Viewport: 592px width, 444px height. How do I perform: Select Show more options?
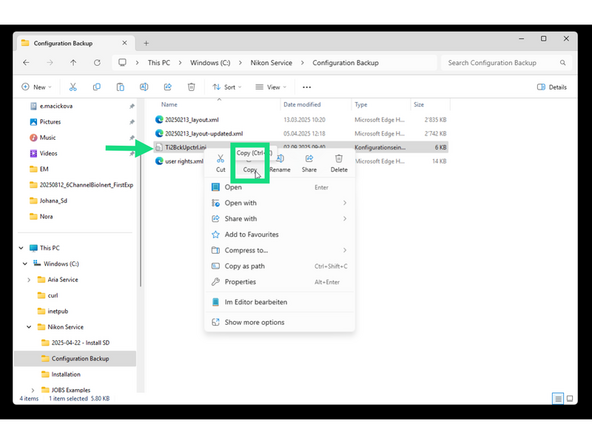tap(279, 322)
